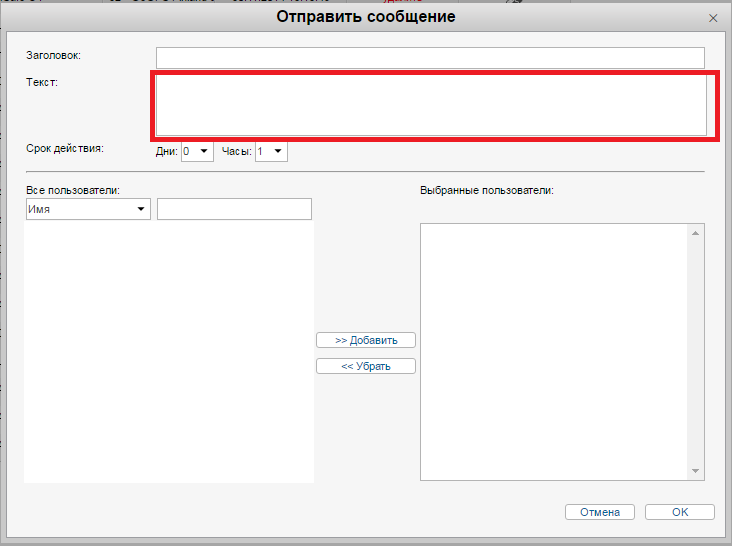Open the Дни dropdown
This screenshot has height=546, width=732.
(x=197, y=152)
